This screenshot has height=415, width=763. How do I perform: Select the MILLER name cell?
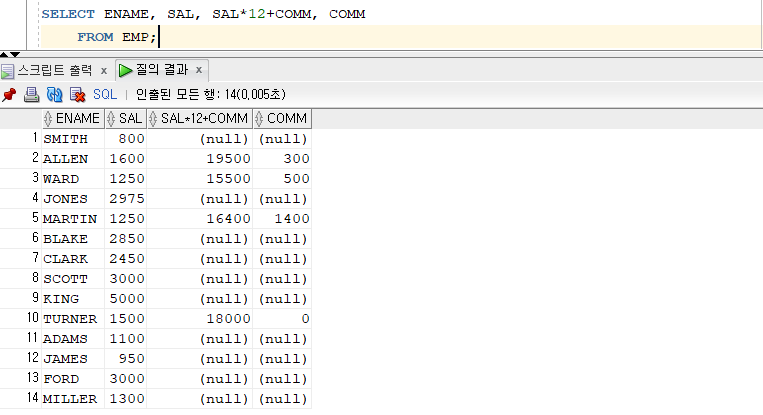pyautogui.click(x=73, y=398)
